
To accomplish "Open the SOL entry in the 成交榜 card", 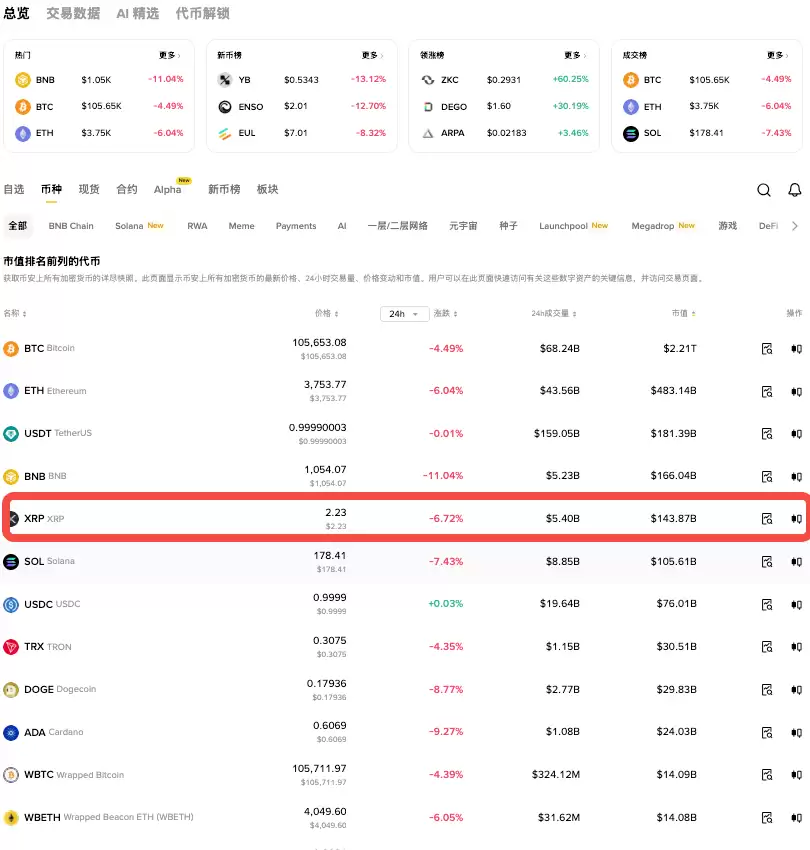I will (x=707, y=133).
